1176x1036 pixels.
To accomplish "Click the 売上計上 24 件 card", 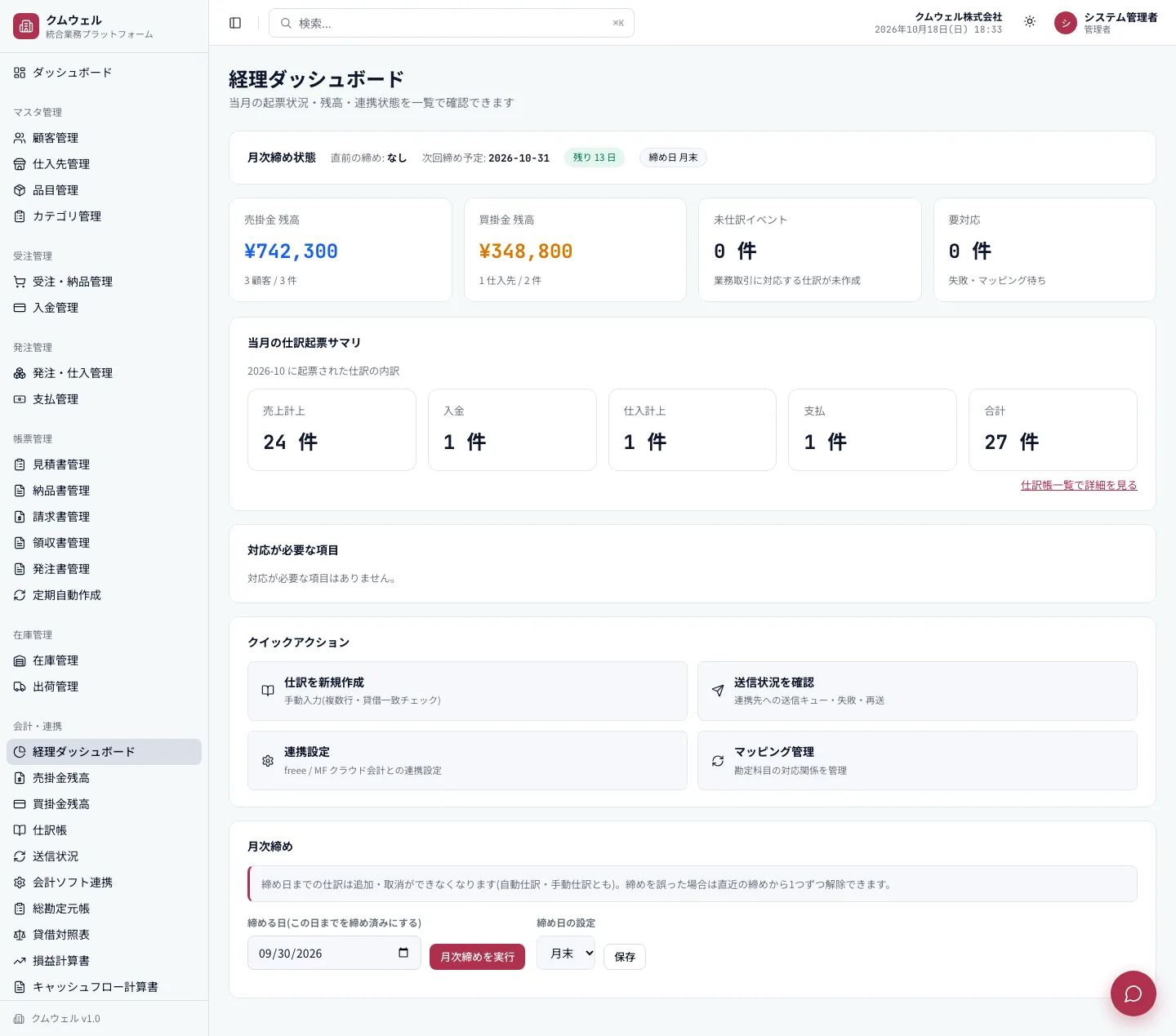I will tap(332, 429).
